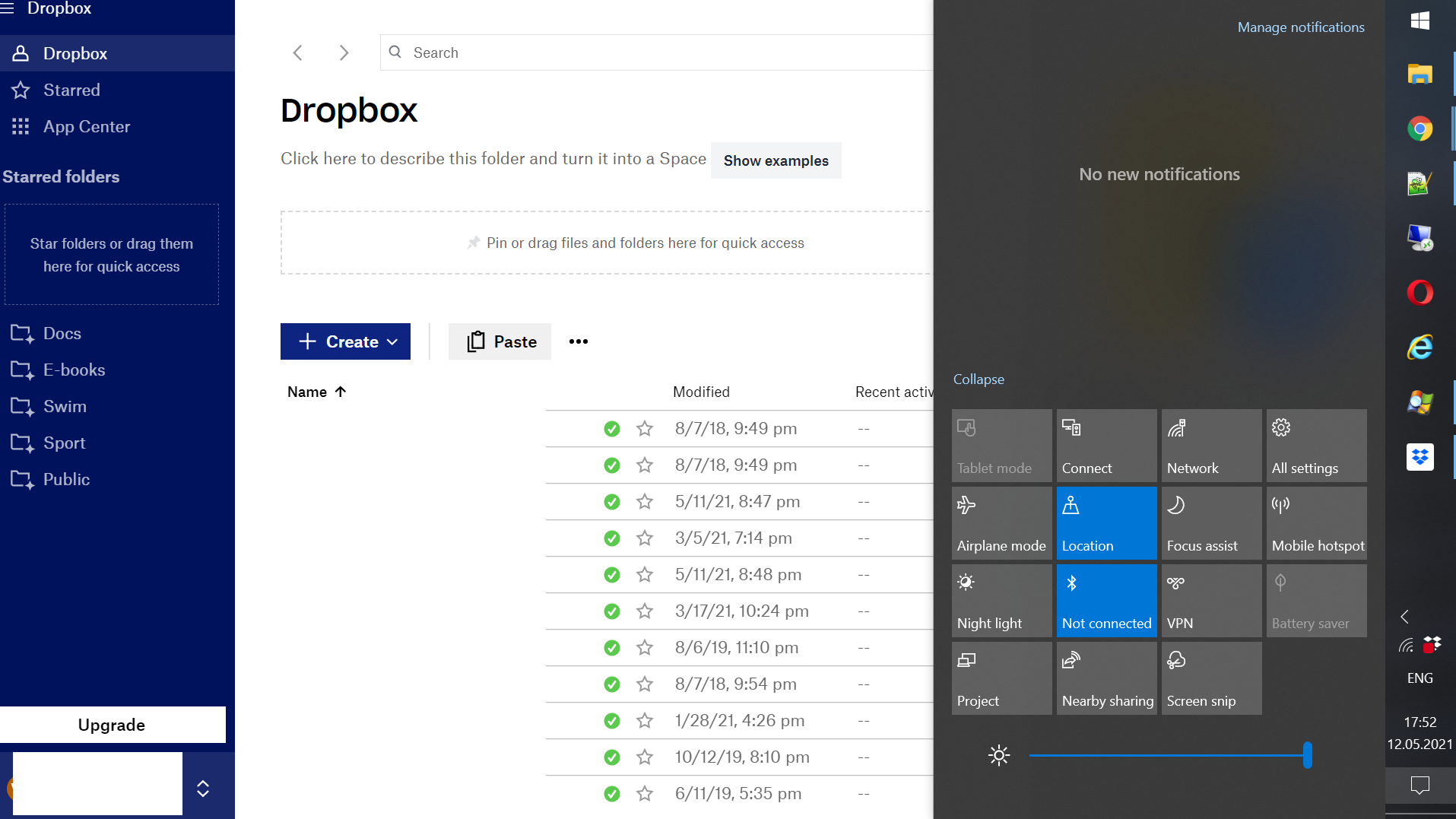Open the E-books folder
The height and width of the screenshot is (819, 1456).
click(x=74, y=370)
